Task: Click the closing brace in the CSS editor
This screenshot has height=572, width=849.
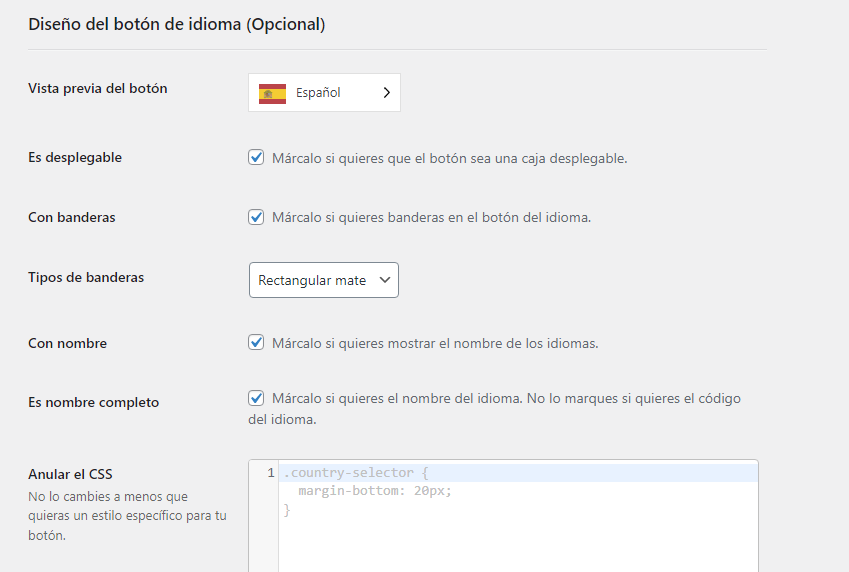Action: pyautogui.click(x=287, y=510)
